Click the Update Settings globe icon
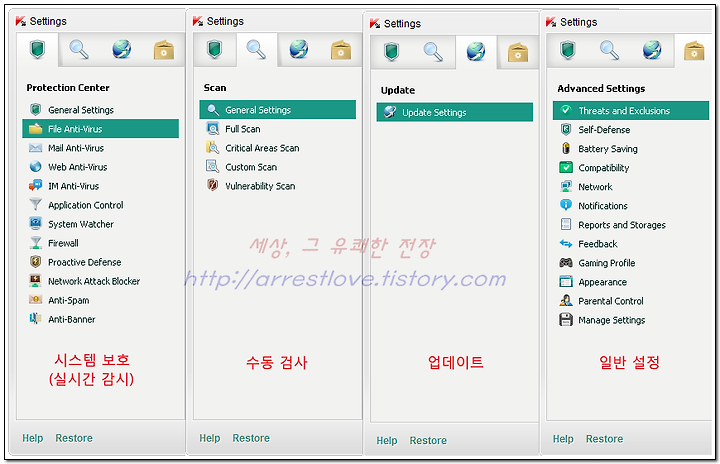 pos(390,112)
